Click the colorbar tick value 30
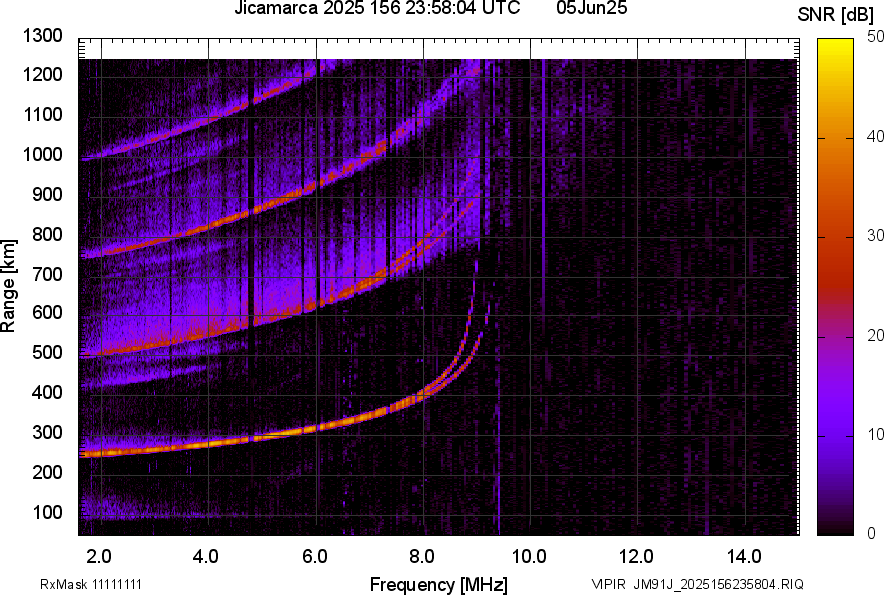This screenshot has width=884, height=595. 875,236
